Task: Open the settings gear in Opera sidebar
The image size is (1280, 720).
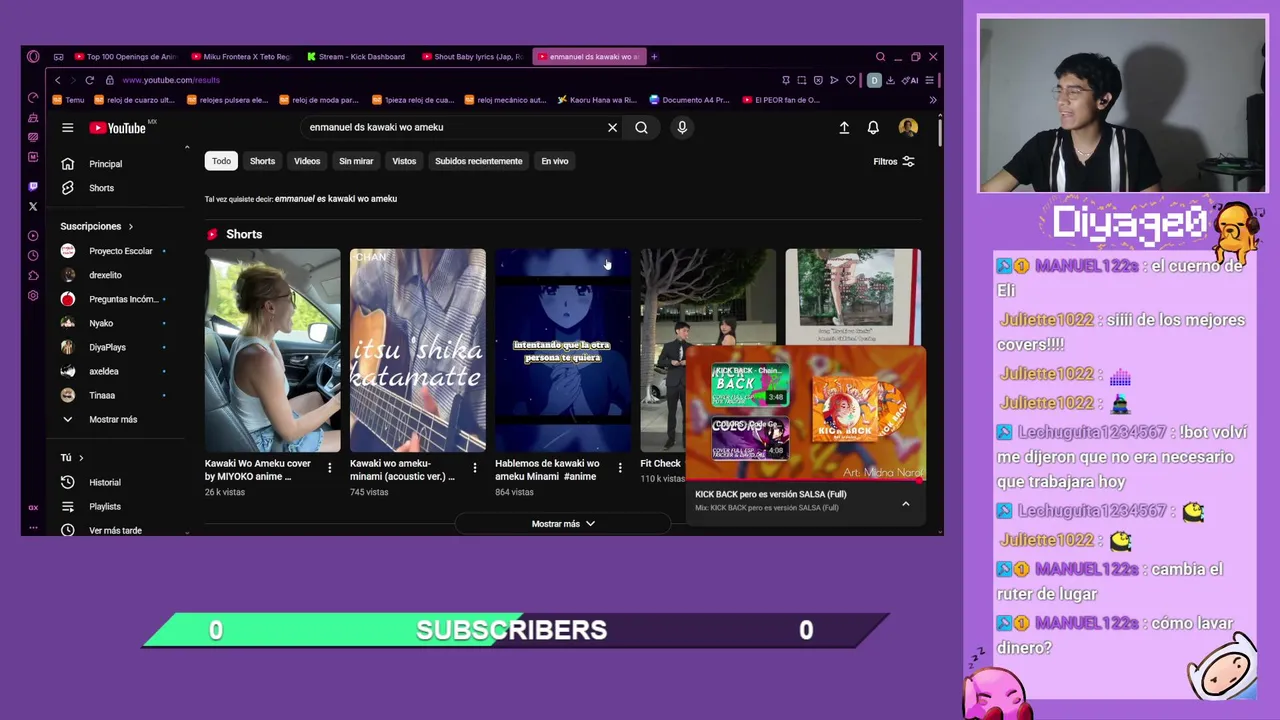Action: [x=33, y=295]
